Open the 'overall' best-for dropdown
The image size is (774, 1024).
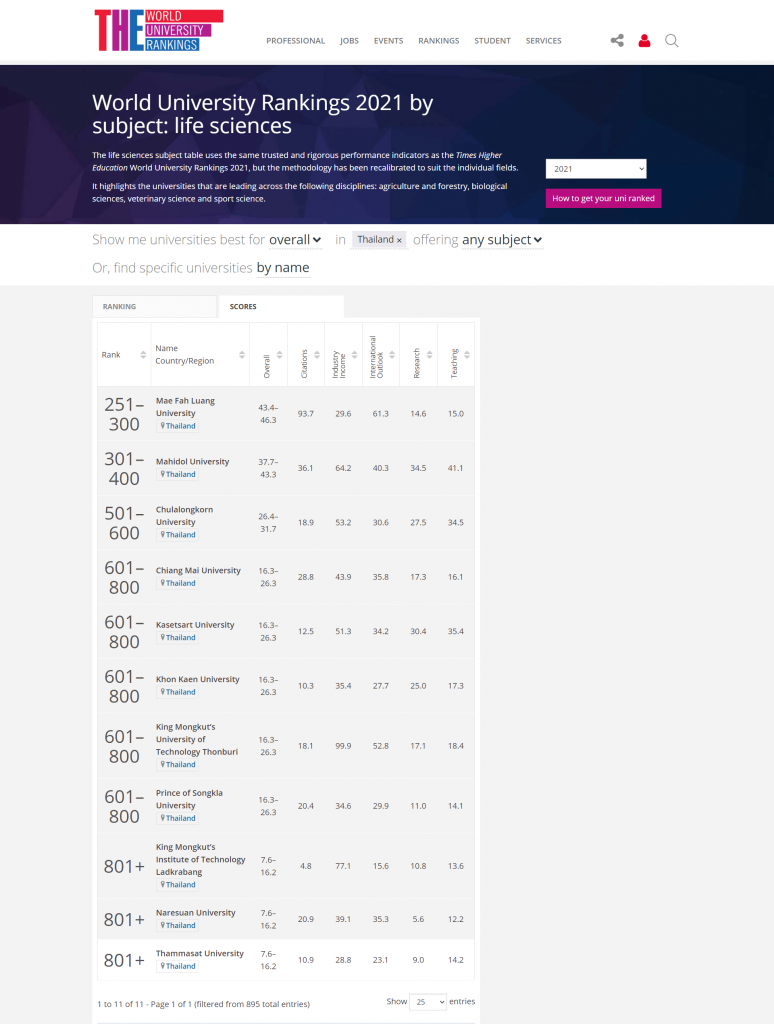[295, 240]
